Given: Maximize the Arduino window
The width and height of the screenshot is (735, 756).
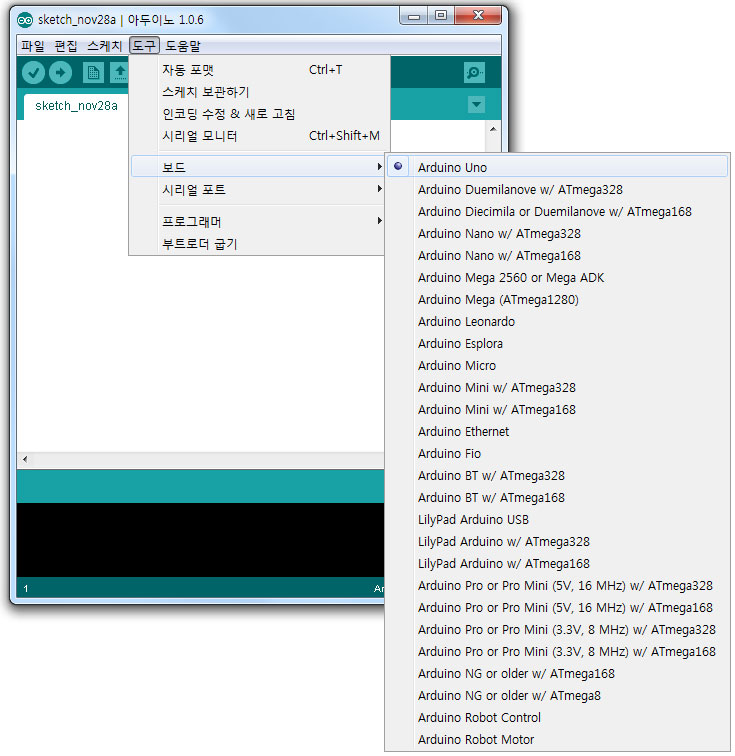Looking at the screenshot, I should click(x=441, y=16).
